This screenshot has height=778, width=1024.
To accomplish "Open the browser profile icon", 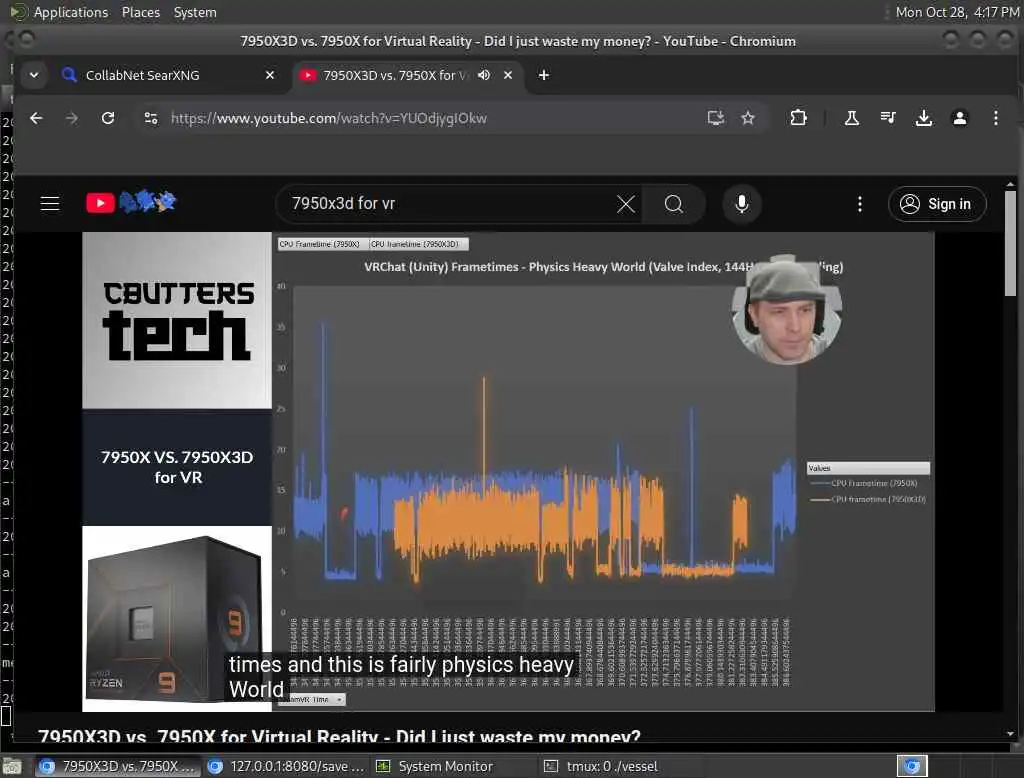I will (959, 118).
